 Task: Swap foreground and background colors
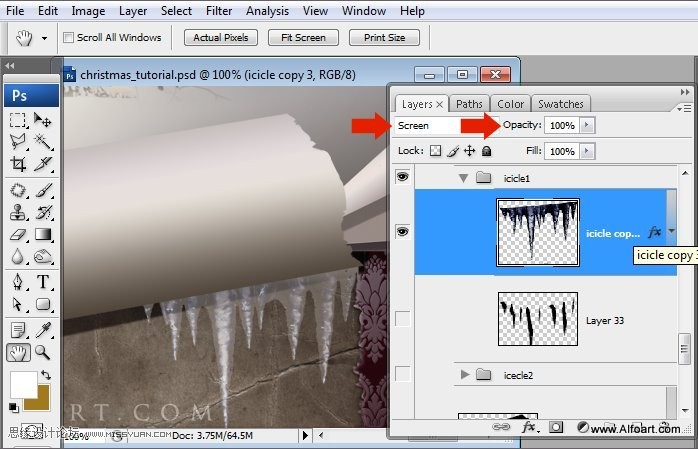46,375
